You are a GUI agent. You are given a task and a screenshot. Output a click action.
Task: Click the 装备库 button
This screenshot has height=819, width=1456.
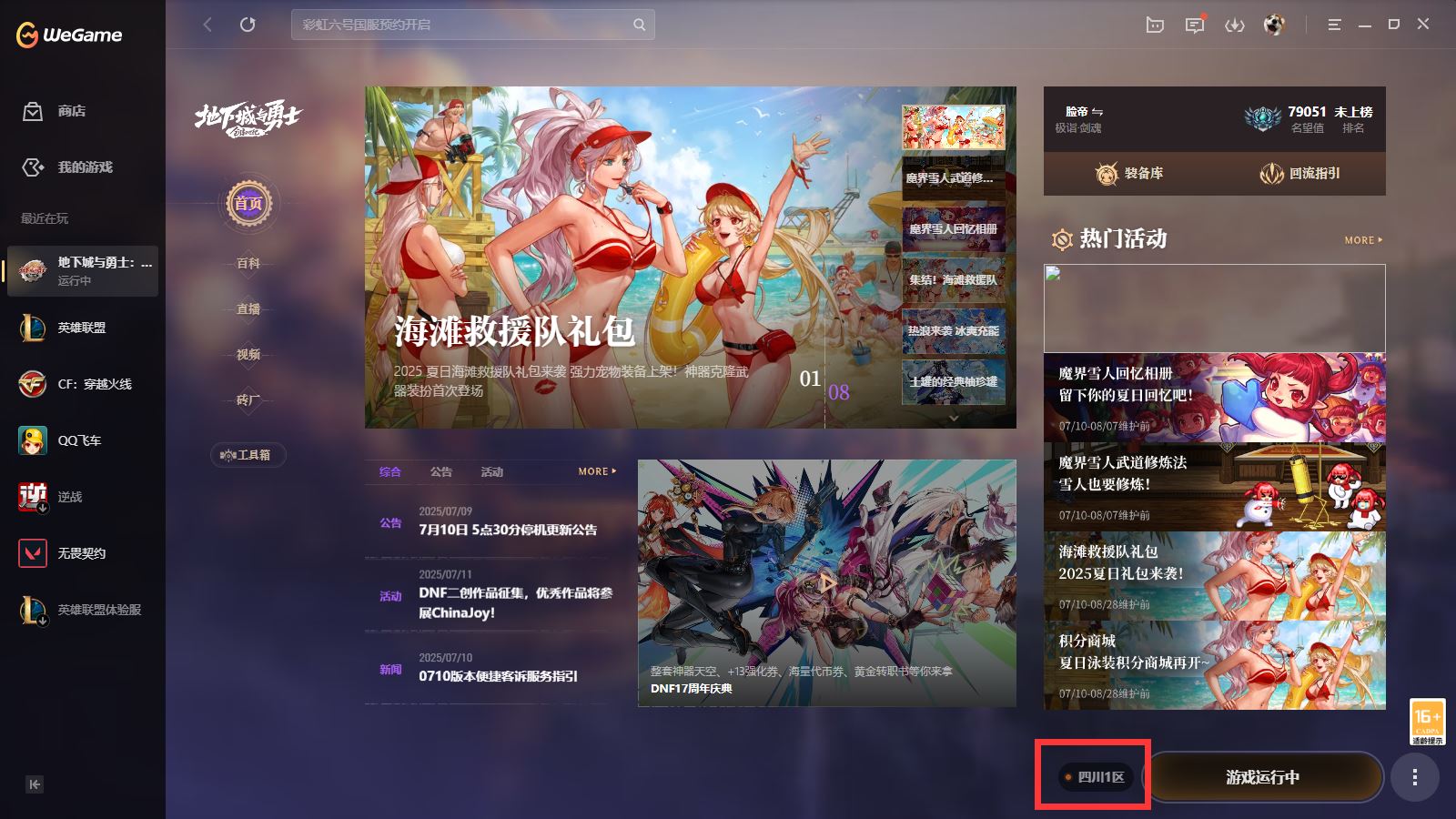[1129, 173]
